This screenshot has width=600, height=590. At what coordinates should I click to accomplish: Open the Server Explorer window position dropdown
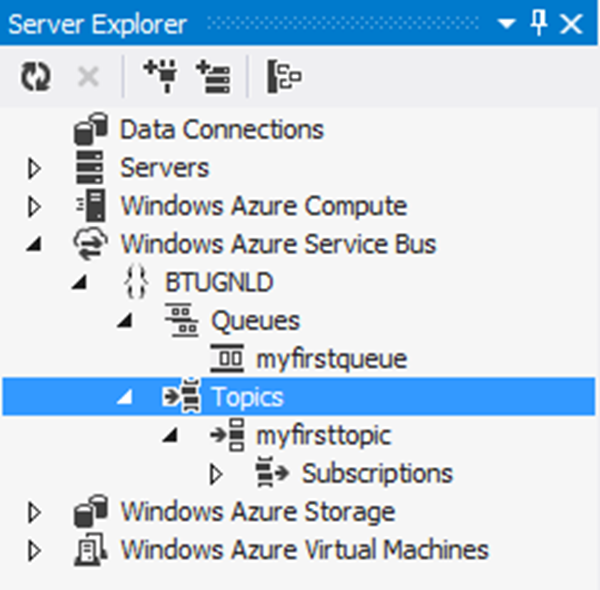click(508, 23)
